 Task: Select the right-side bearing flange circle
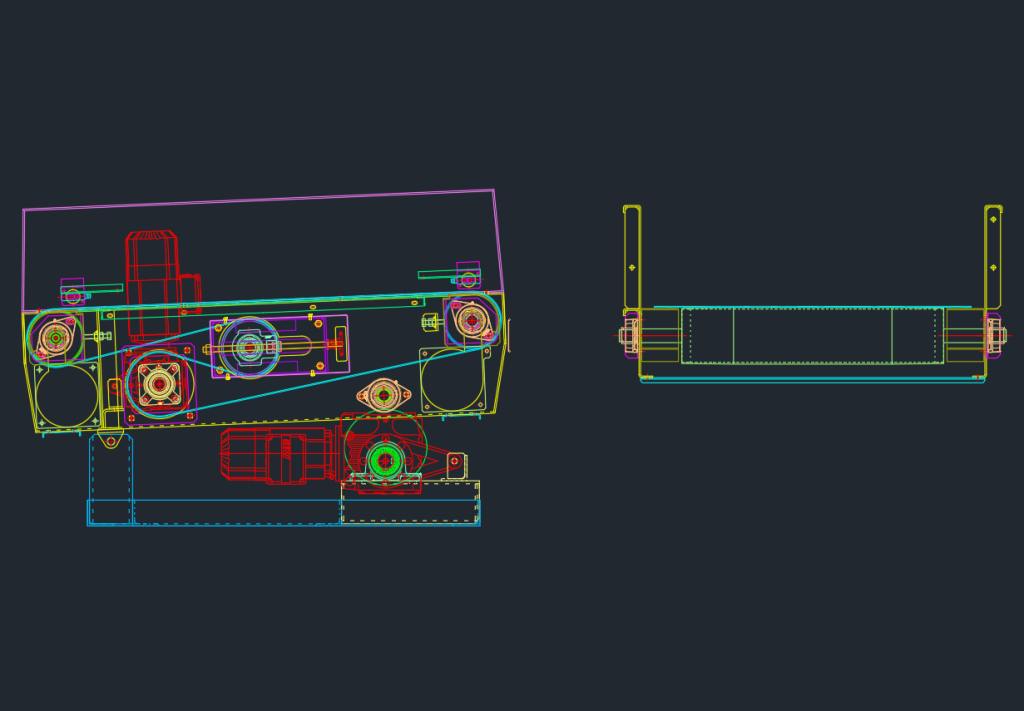(x=470, y=319)
